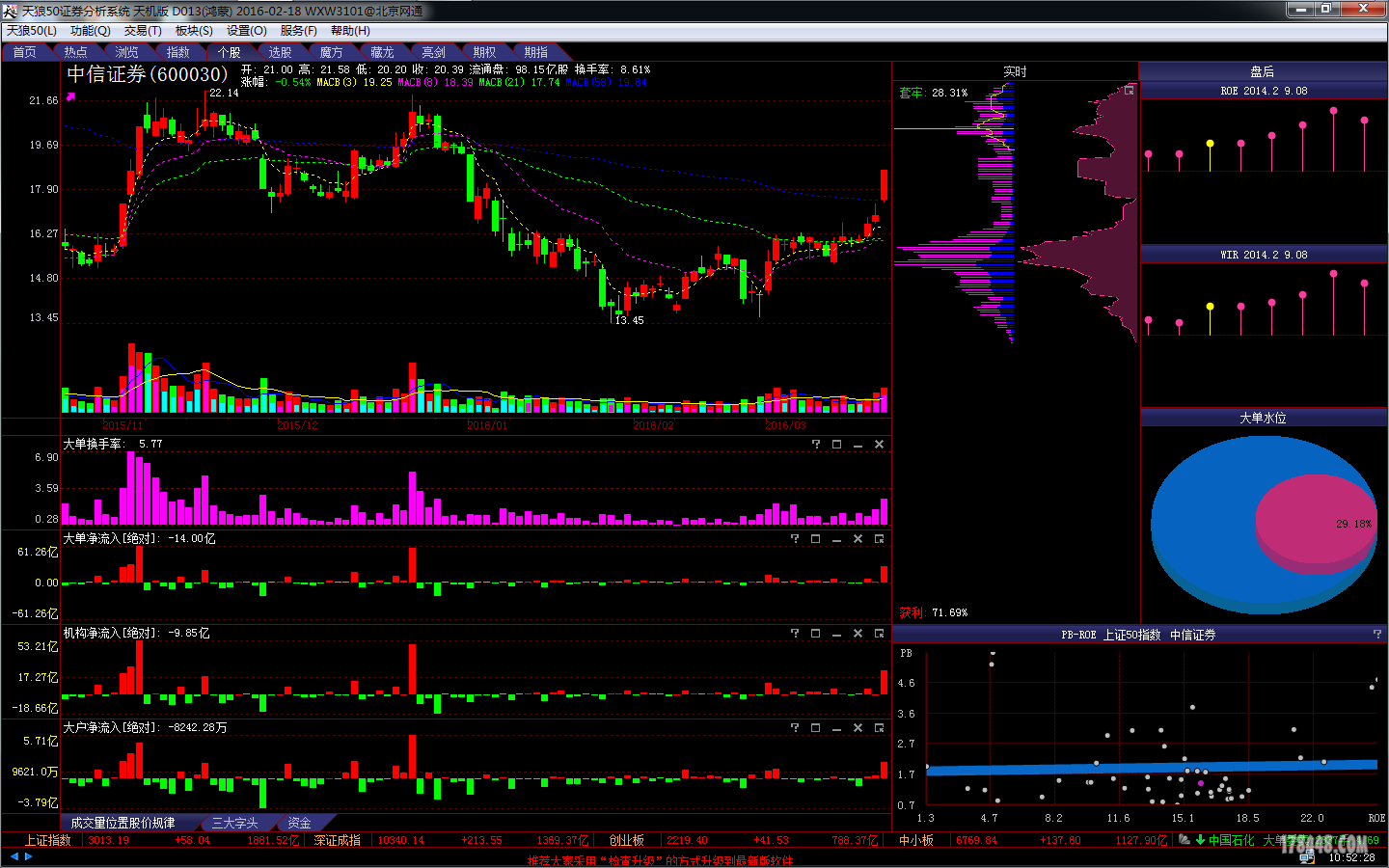This screenshot has height=868, width=1389.
Task: Minimize the 大户净流入 panel
Action: [836, 728]
